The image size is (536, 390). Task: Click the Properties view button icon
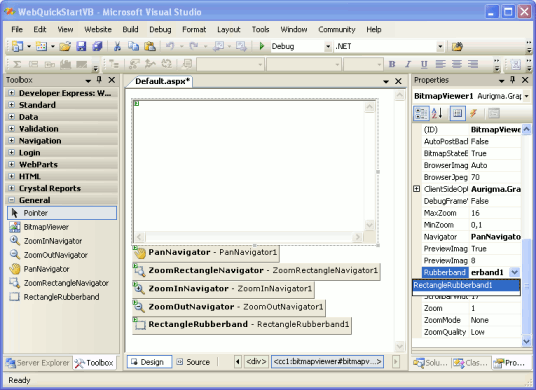tap(457, 113)
